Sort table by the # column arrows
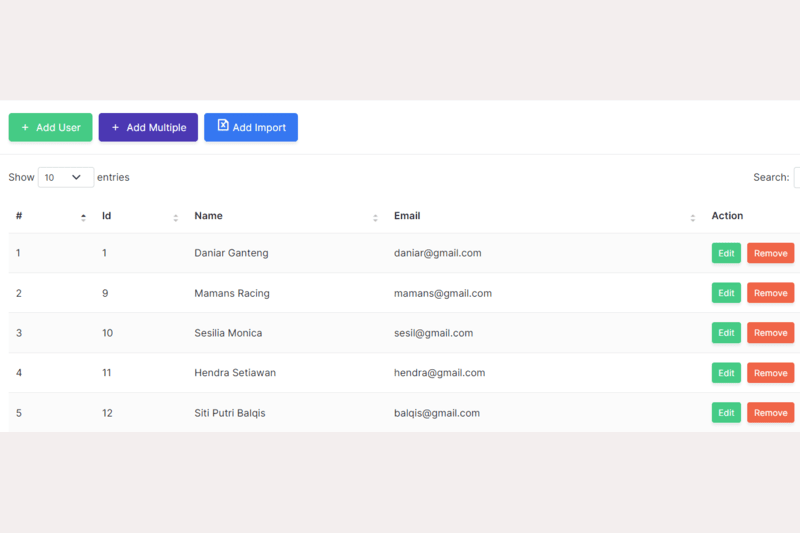 tap(83, 217)
